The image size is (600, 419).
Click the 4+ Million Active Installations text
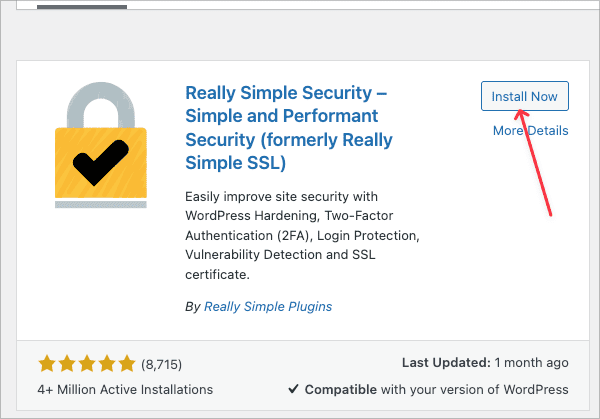(125, 389)
